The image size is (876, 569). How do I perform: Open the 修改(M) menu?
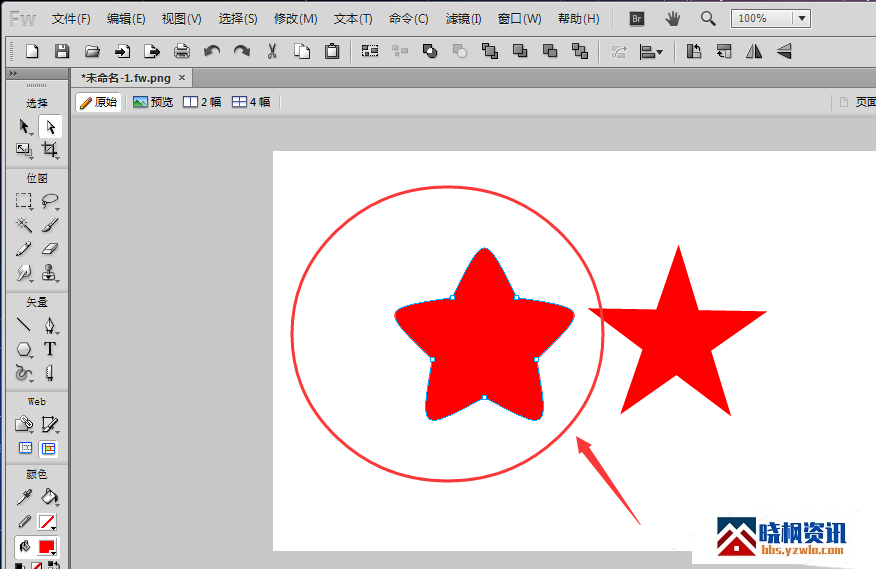296,19
